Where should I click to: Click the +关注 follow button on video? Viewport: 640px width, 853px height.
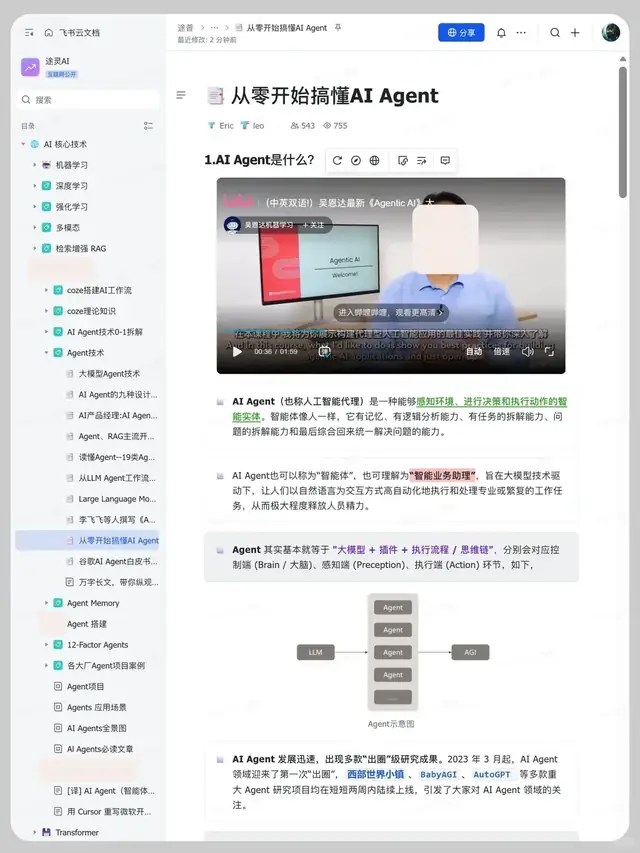coord(313,225)
